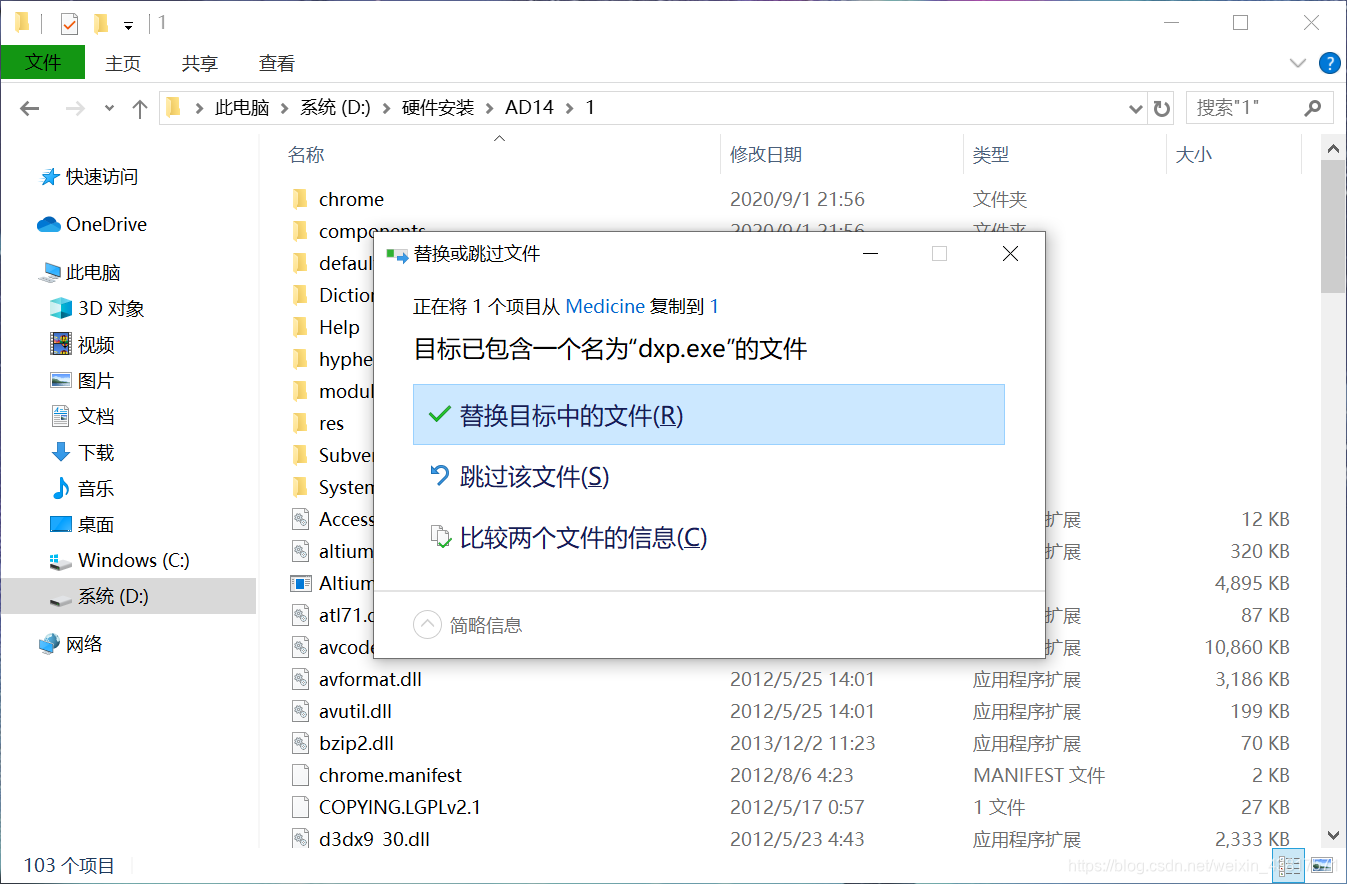Switch to large icons view mode
This screenshot has width=1347, height=884.
pos(1322,865)
